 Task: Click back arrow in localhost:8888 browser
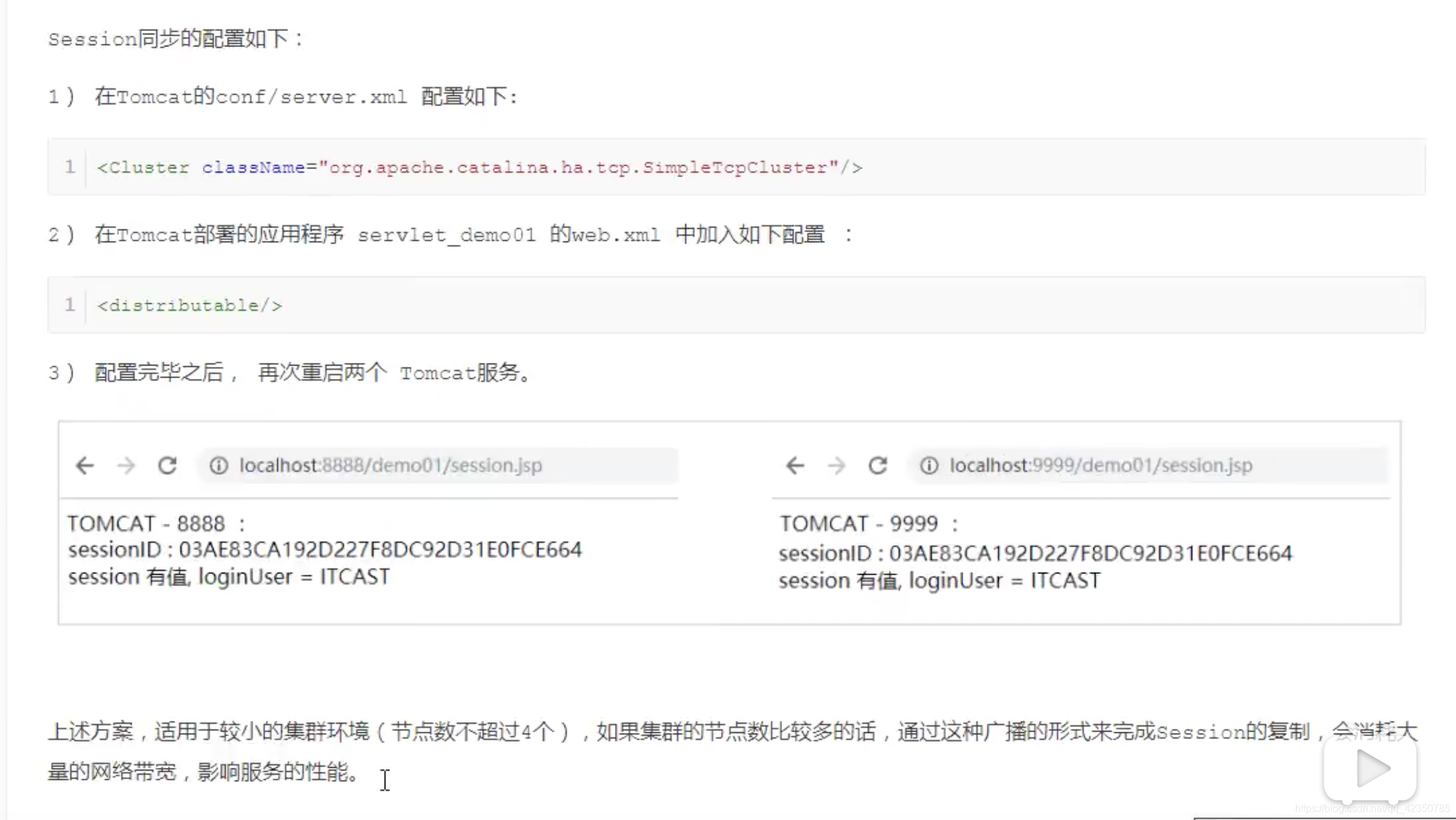tap(85, 465)
